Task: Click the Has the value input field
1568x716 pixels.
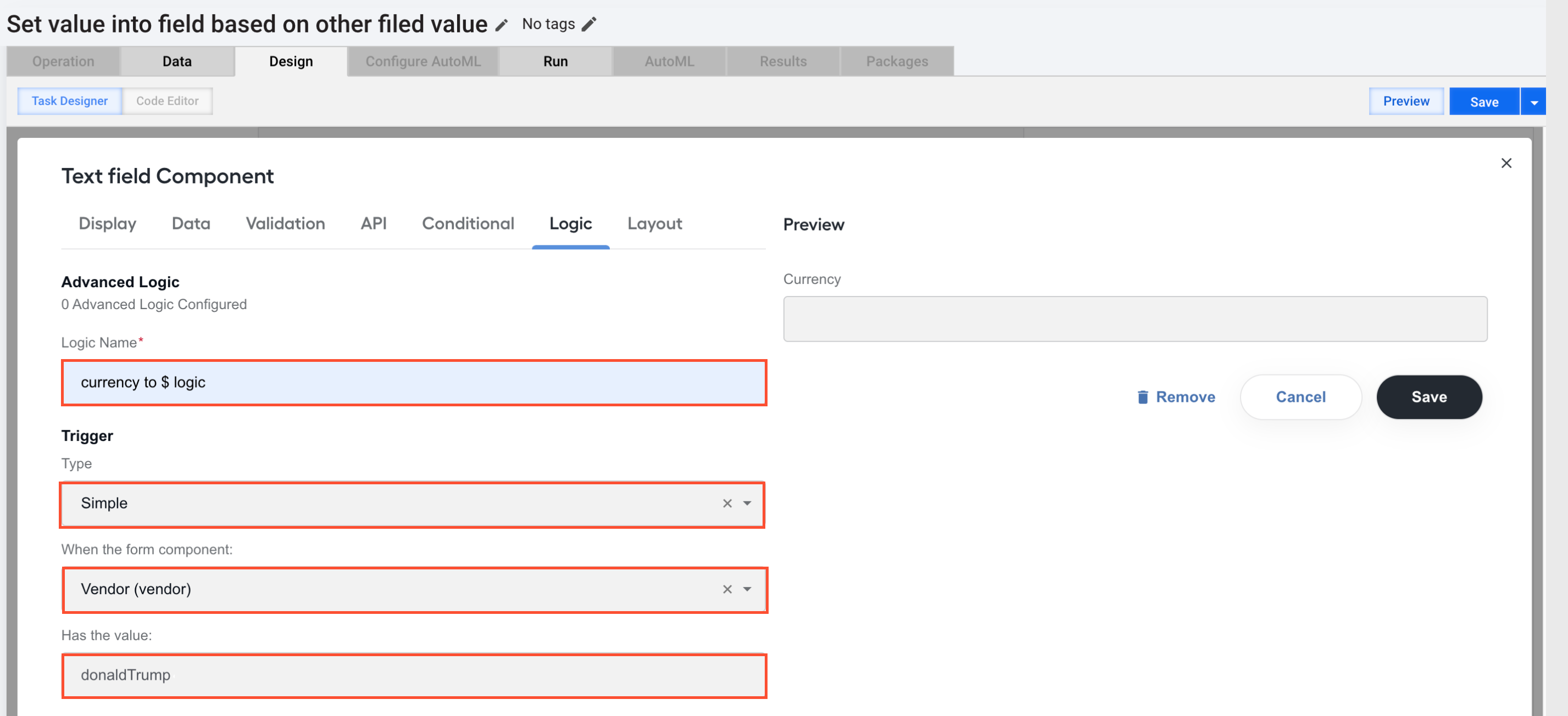Action: coord(414,676)
